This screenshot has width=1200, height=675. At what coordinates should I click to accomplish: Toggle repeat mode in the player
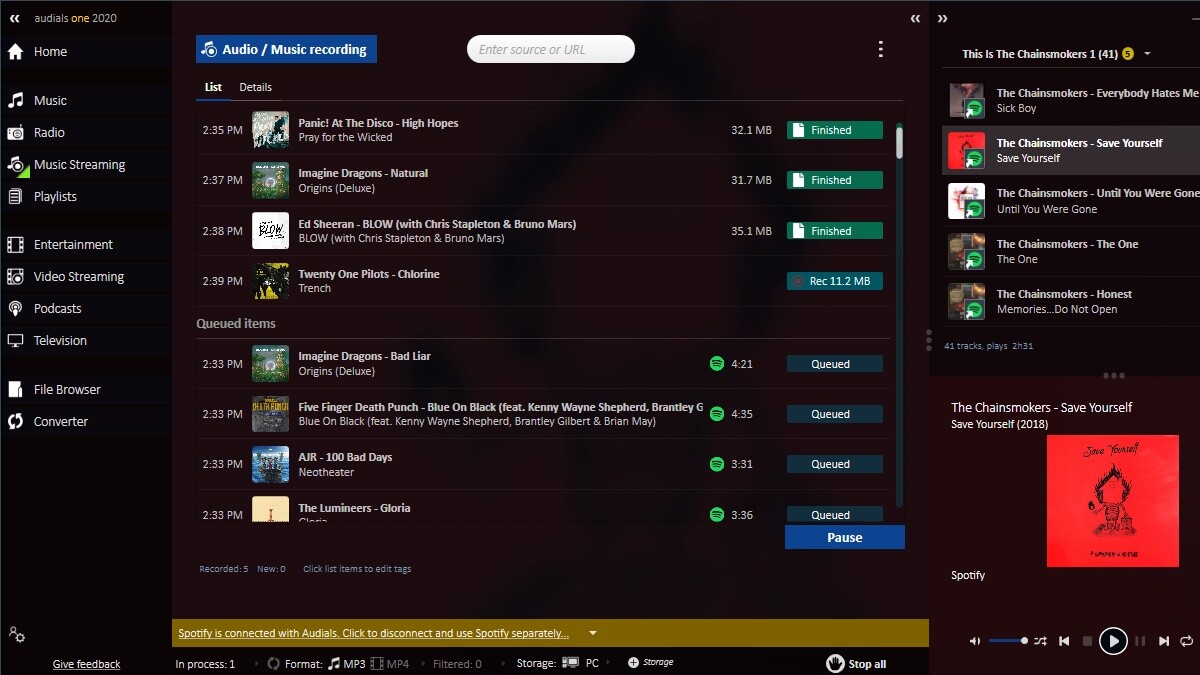(x=1186, y=641)
